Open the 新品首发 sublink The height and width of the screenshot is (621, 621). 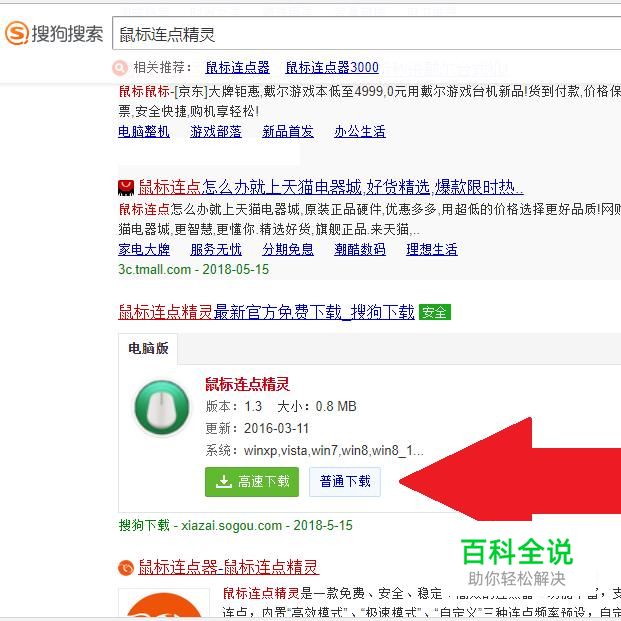288,131
